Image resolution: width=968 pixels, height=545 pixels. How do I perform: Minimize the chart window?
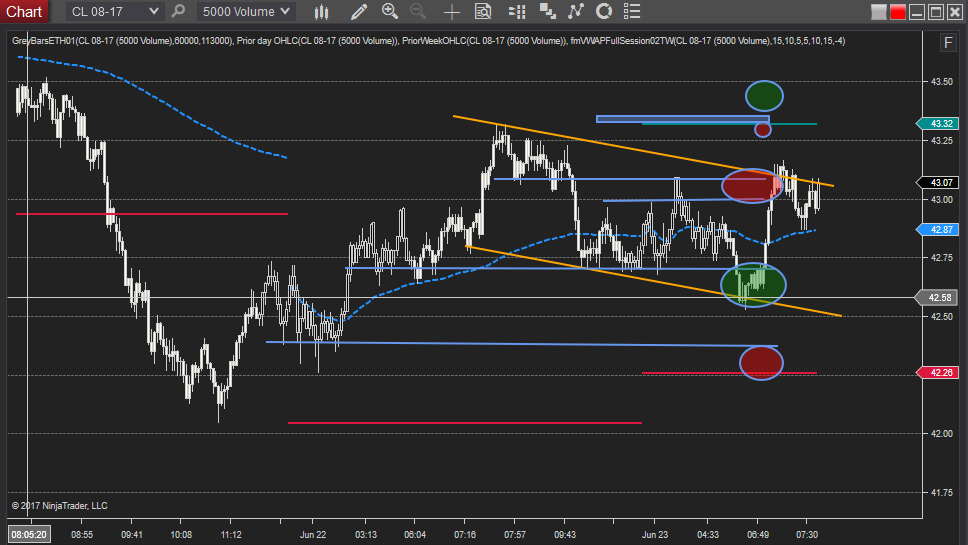pyautogui.click(x=917, y=12)
